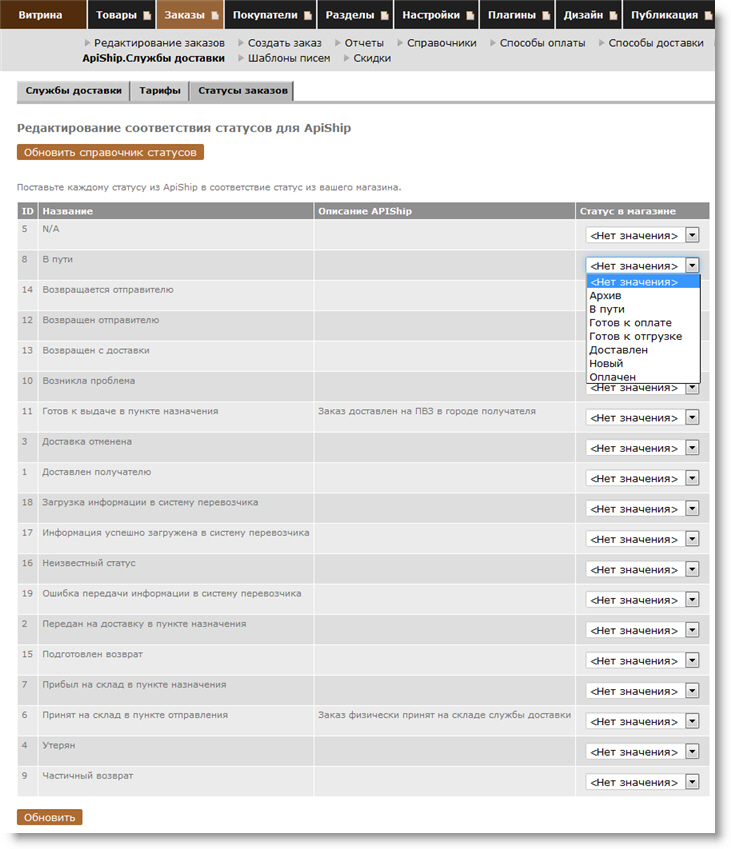Click Заказ доставлен на ПВЗ description

[427, 411]
